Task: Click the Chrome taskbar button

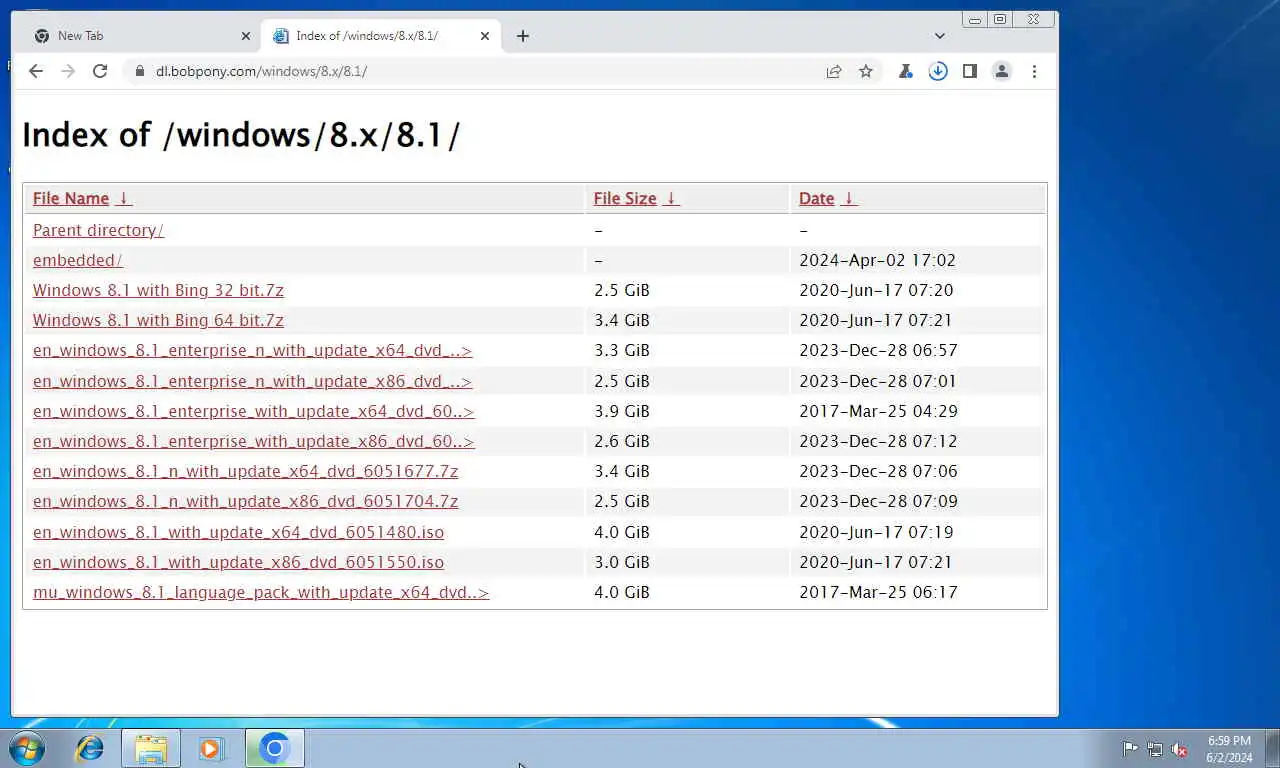Action: pos(274,748)
